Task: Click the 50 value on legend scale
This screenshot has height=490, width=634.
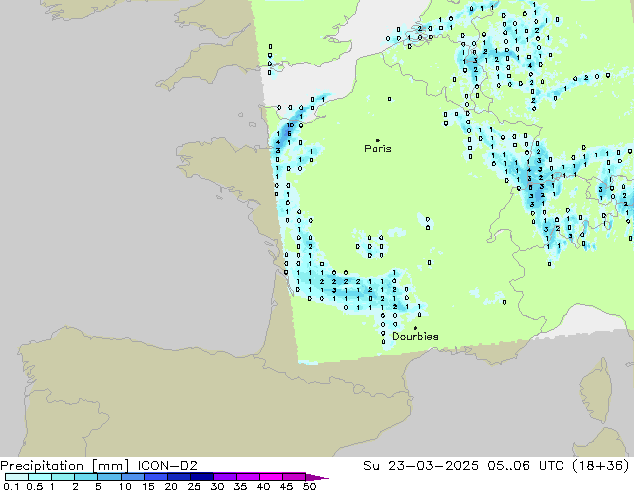Action: click(309, 486)
